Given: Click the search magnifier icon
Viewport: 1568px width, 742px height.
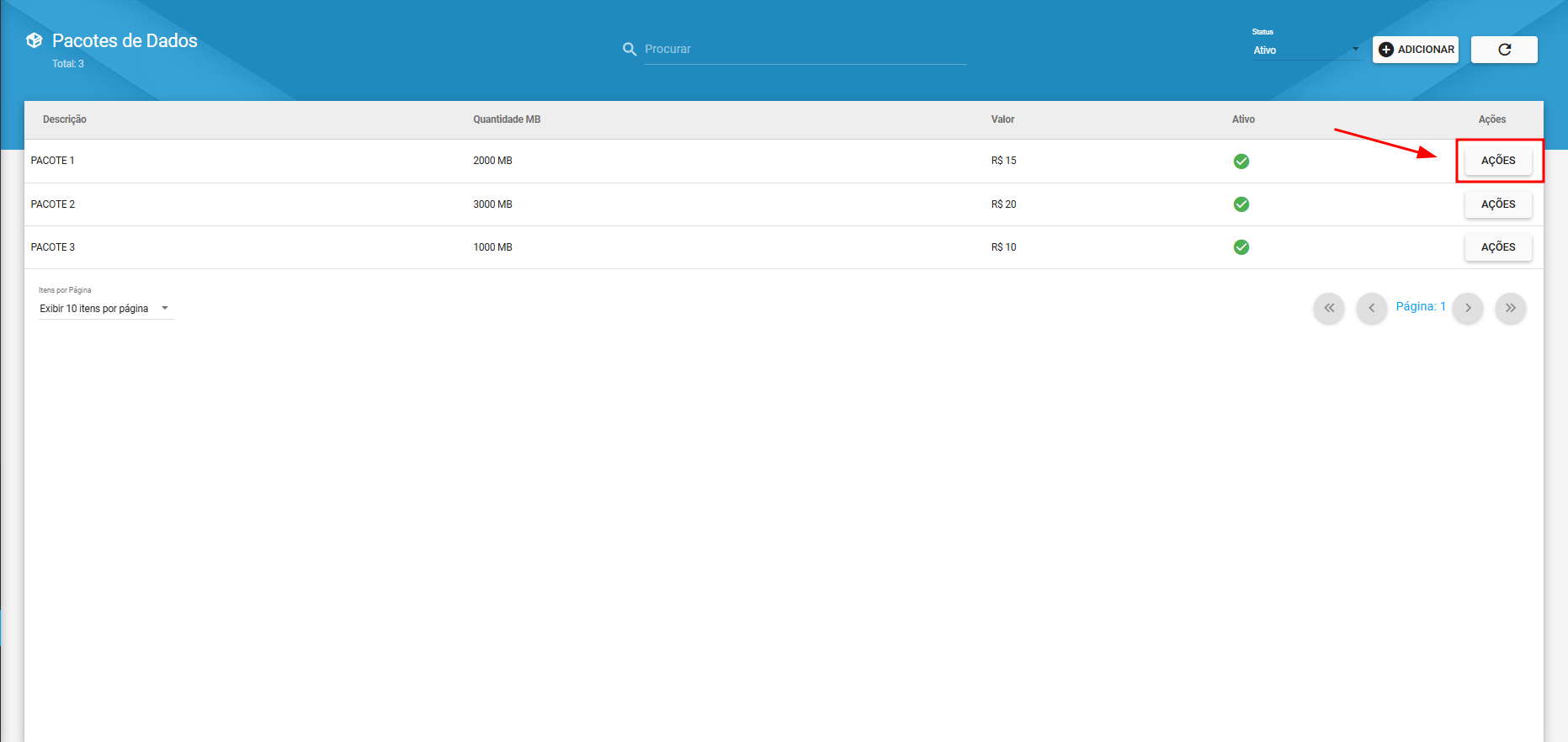Looking at the screenshot, I should 630,50.
